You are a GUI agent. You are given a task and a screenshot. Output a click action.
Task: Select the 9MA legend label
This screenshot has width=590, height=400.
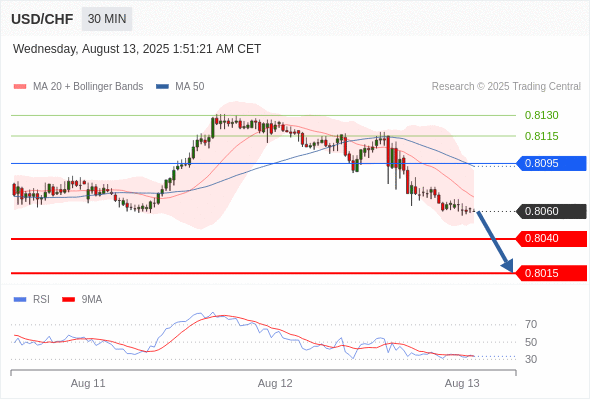[92, 300]
